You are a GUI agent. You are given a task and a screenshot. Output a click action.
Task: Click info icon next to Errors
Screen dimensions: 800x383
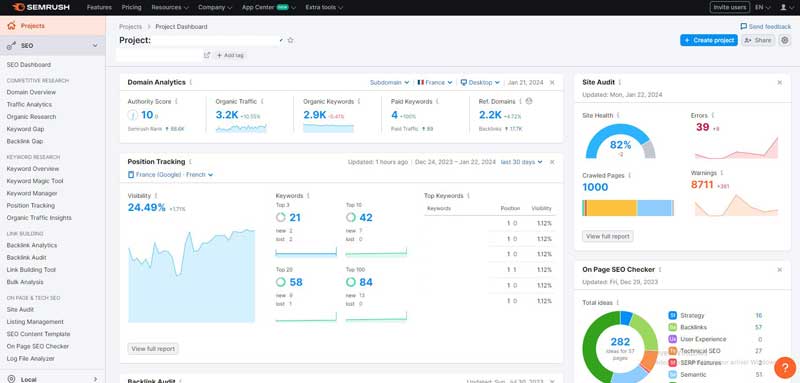[x=713, y=115]
